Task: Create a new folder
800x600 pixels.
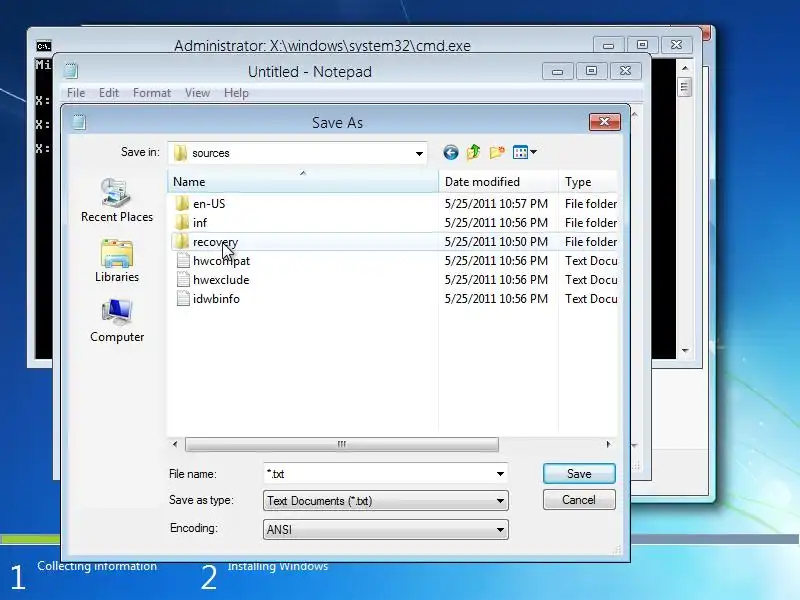Action: tap(497, 152)
